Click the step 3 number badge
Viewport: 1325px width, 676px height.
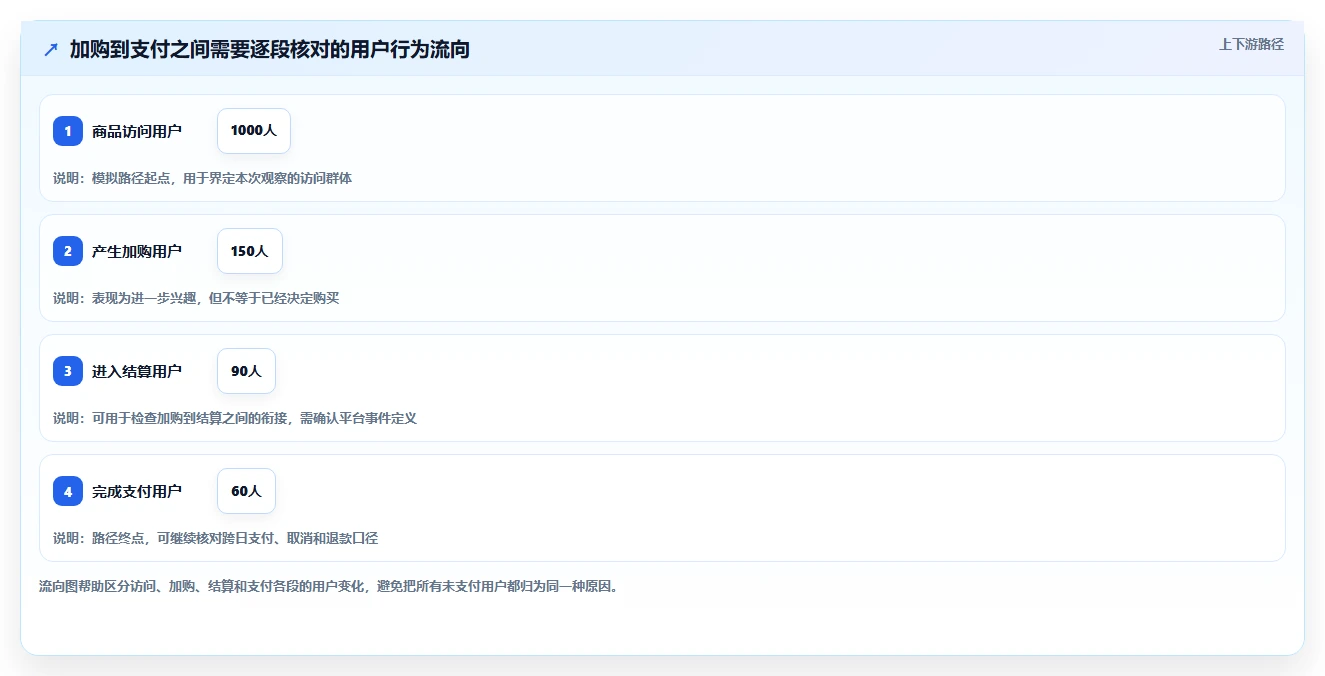[x=68, y=371]
